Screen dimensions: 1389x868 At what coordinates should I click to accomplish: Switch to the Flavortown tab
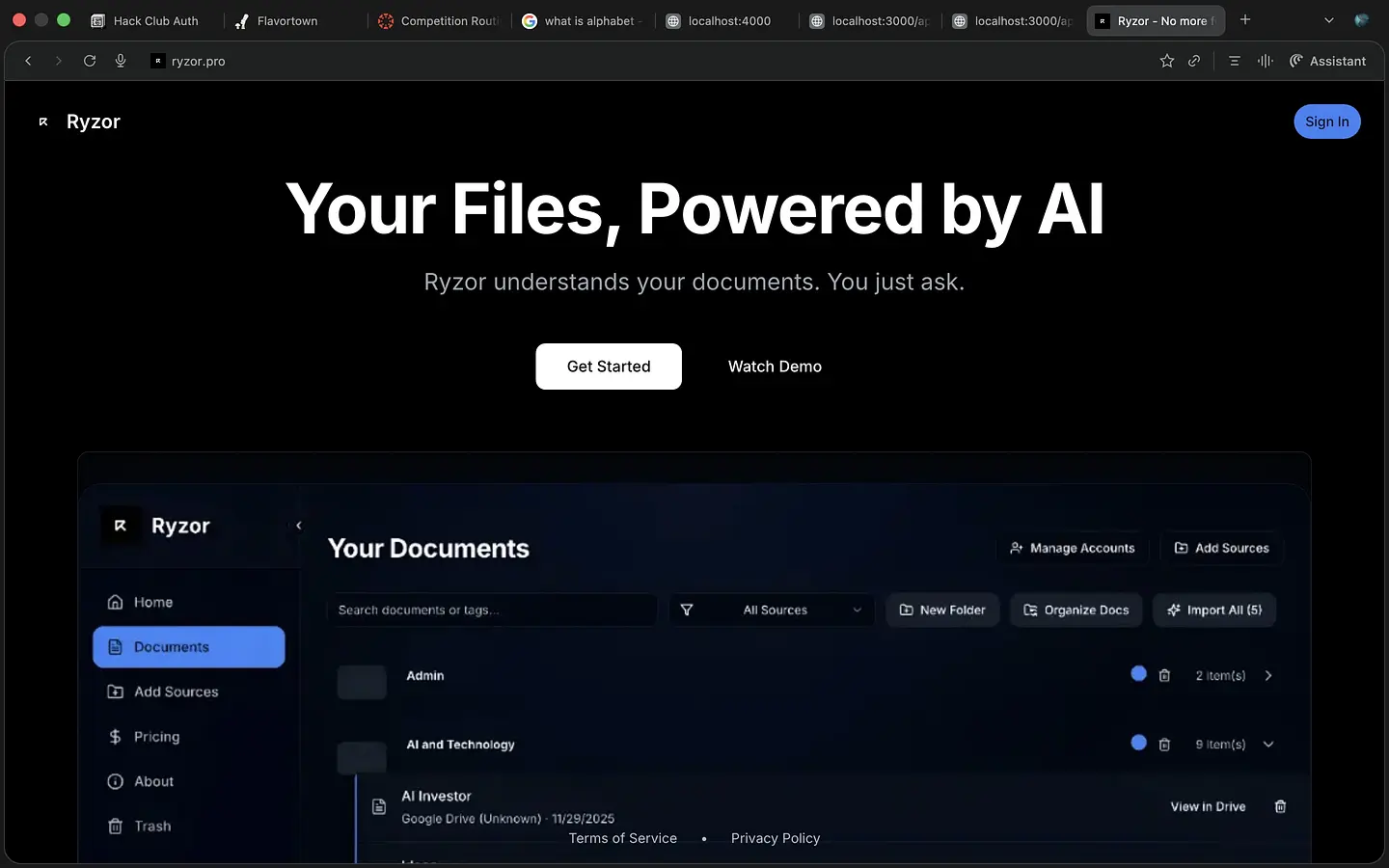286,20
